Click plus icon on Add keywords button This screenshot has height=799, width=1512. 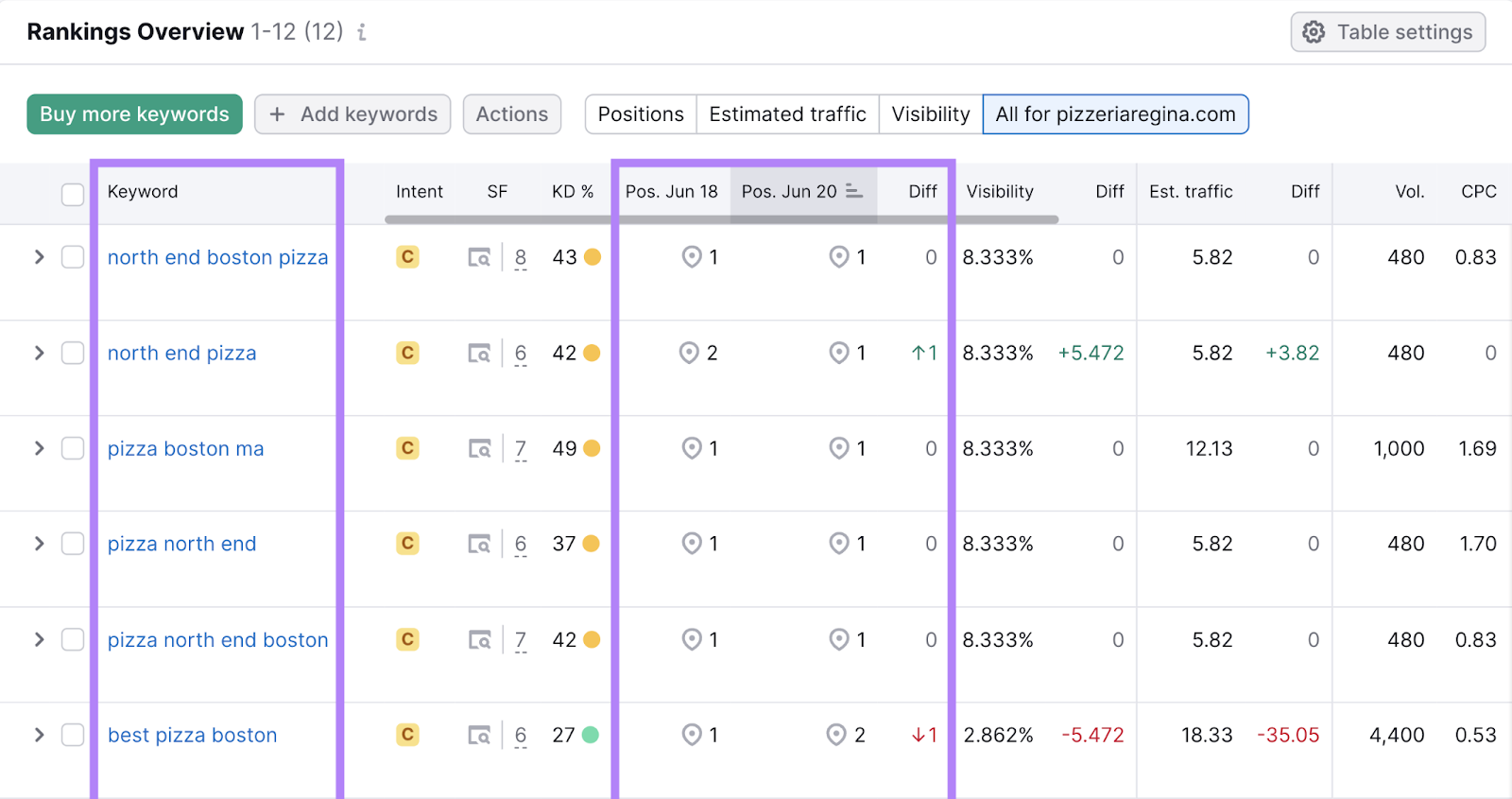277,114
